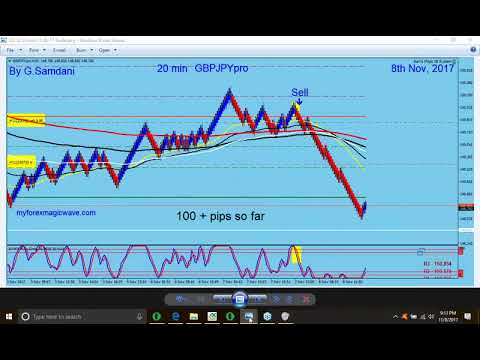480x360 pixels.
Task: Click the actual size button
Action: pyautogui.click(x=200, y=299)
